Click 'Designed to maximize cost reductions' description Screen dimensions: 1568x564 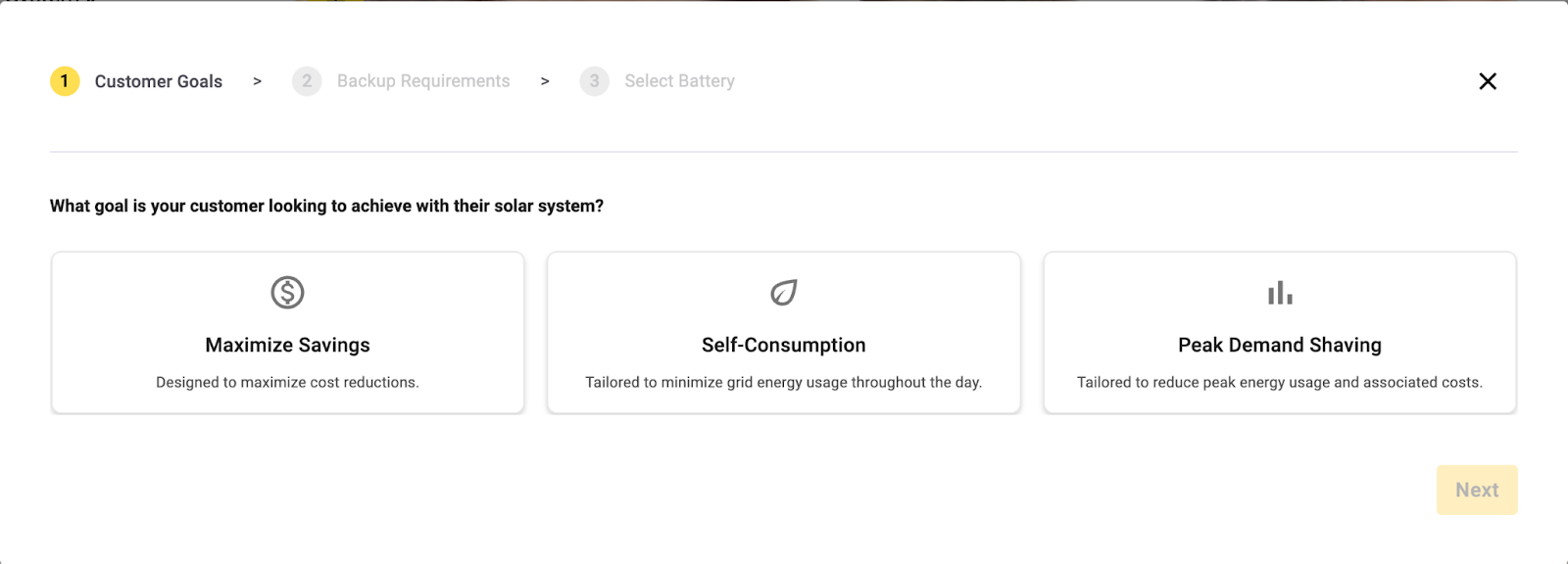287,382
